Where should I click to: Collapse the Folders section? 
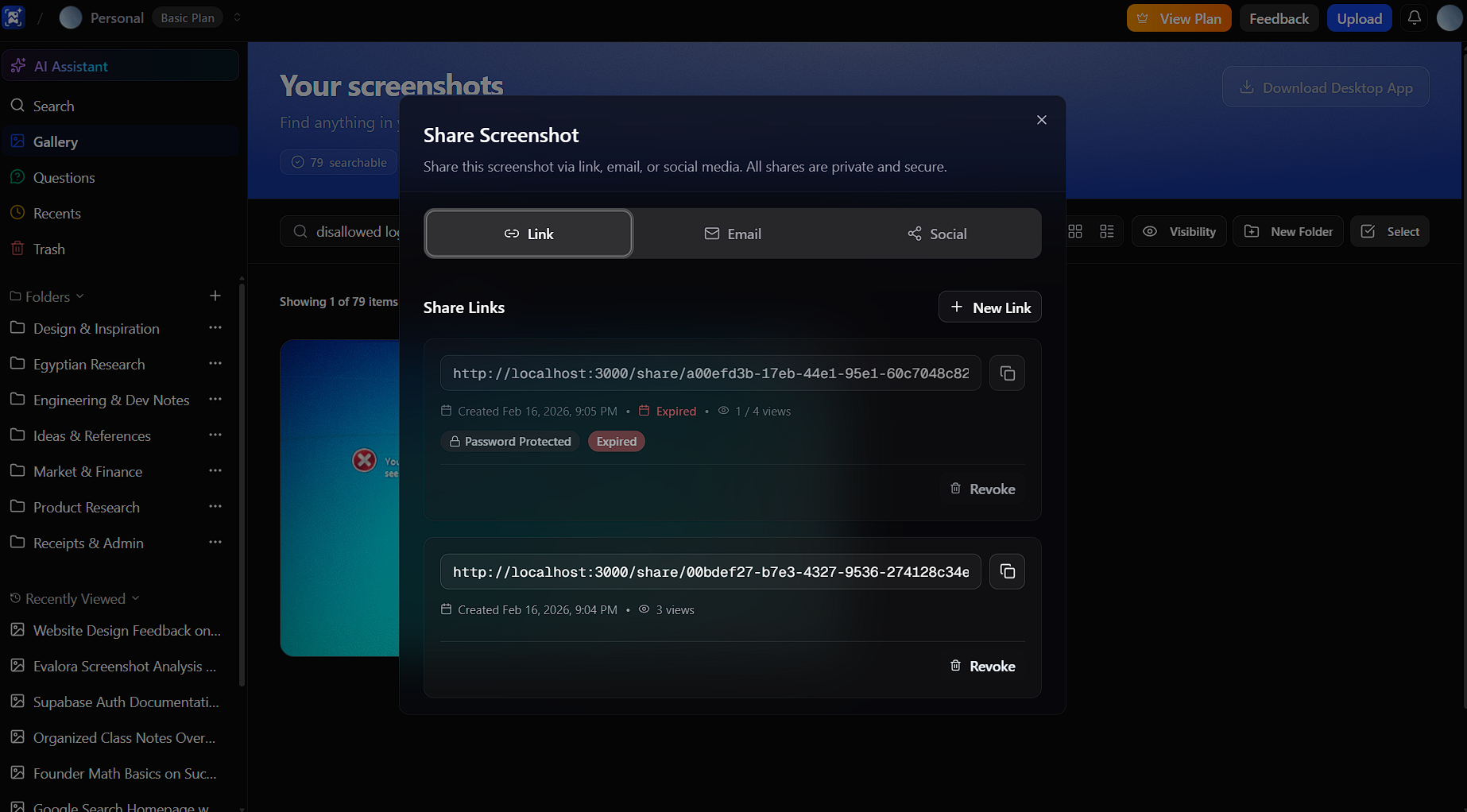point(78,296)
